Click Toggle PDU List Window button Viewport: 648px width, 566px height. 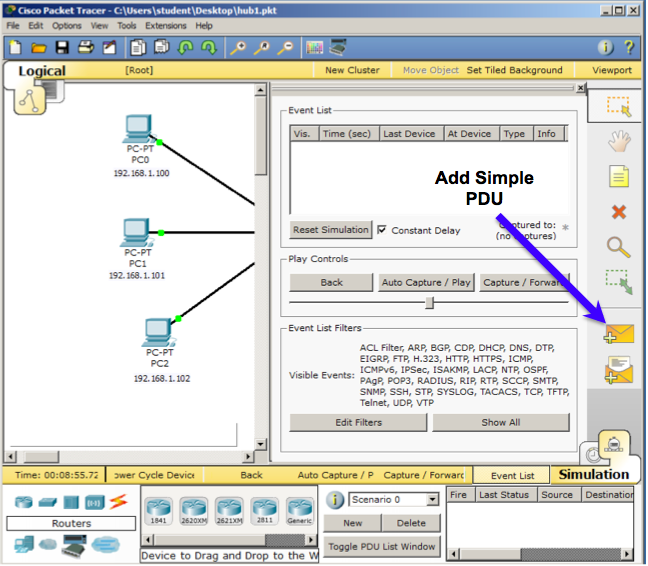tap(381, 547)
